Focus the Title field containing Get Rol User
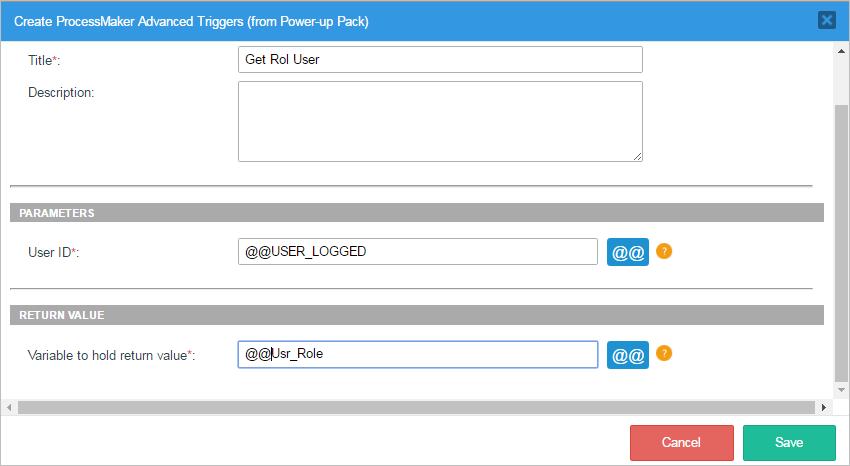 point(440,60)
